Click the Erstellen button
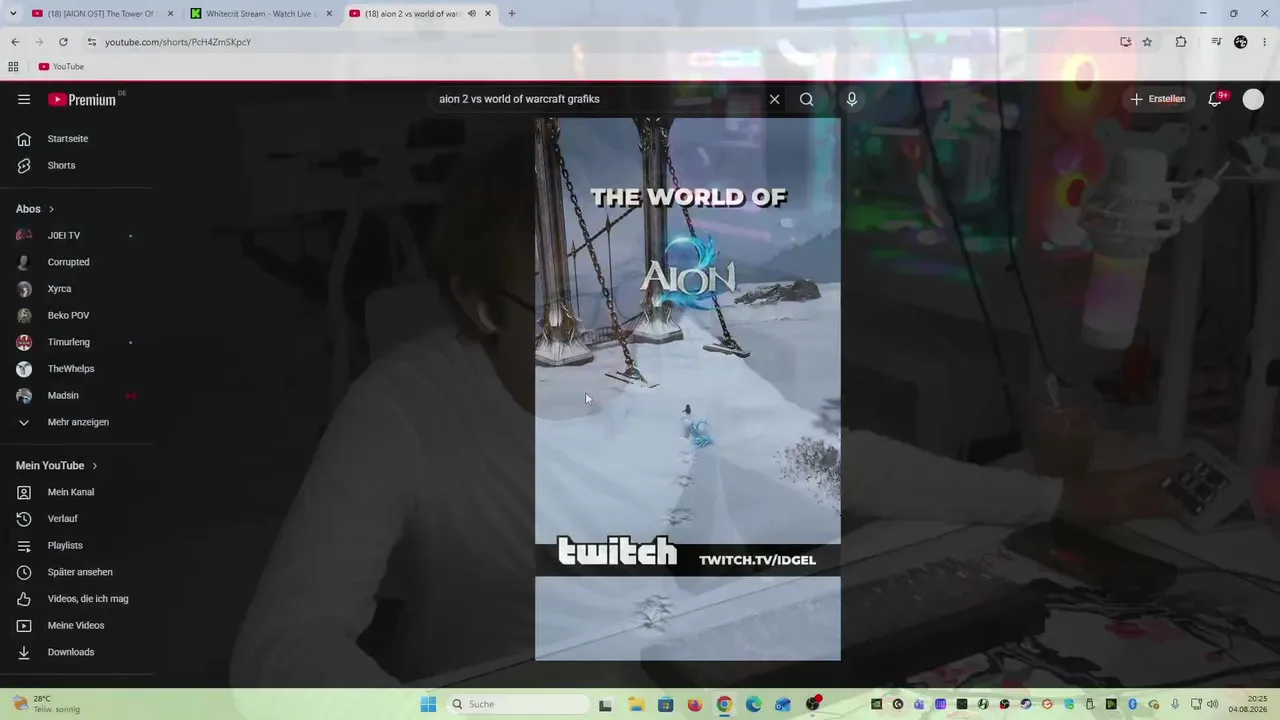 coord(1158,99)
